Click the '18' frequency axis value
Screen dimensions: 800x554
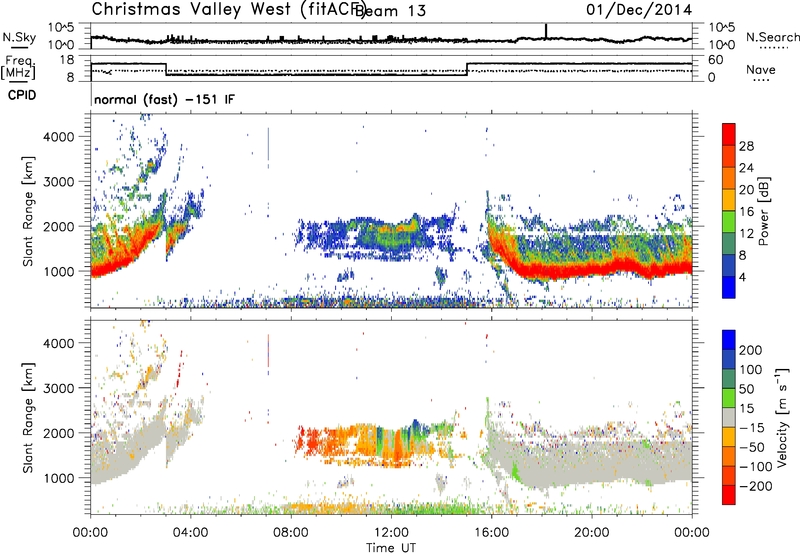click(x=67, y=60)
